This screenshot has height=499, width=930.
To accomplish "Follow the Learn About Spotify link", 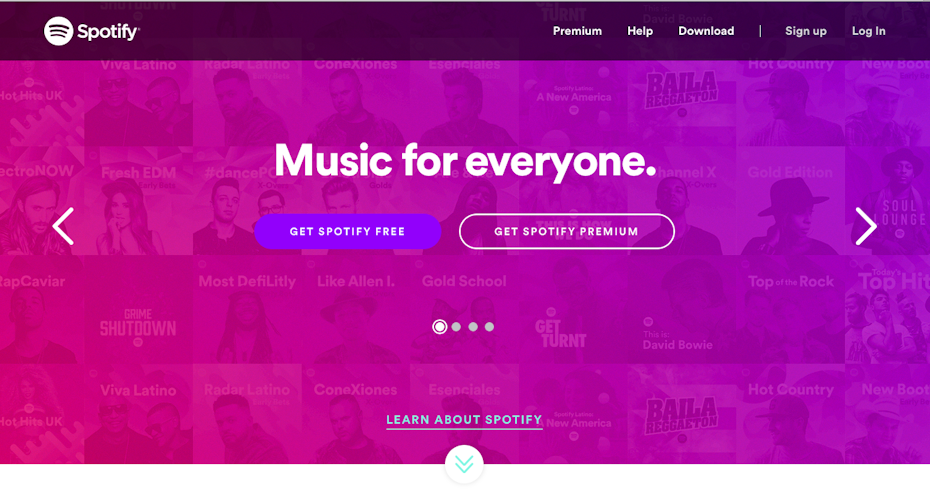I will tap(464, 420).
